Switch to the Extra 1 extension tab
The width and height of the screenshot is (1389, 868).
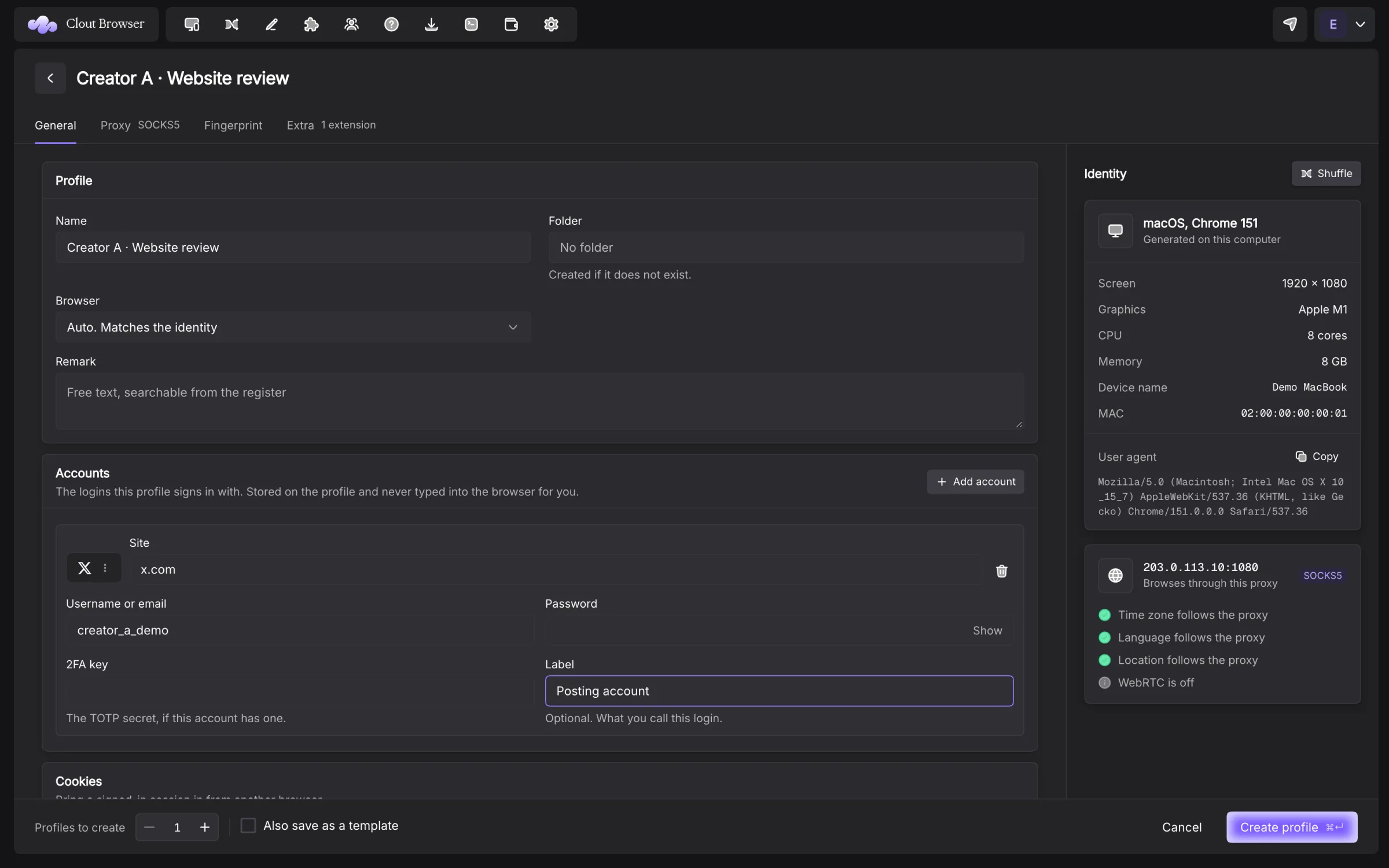(x=331, y=125)
